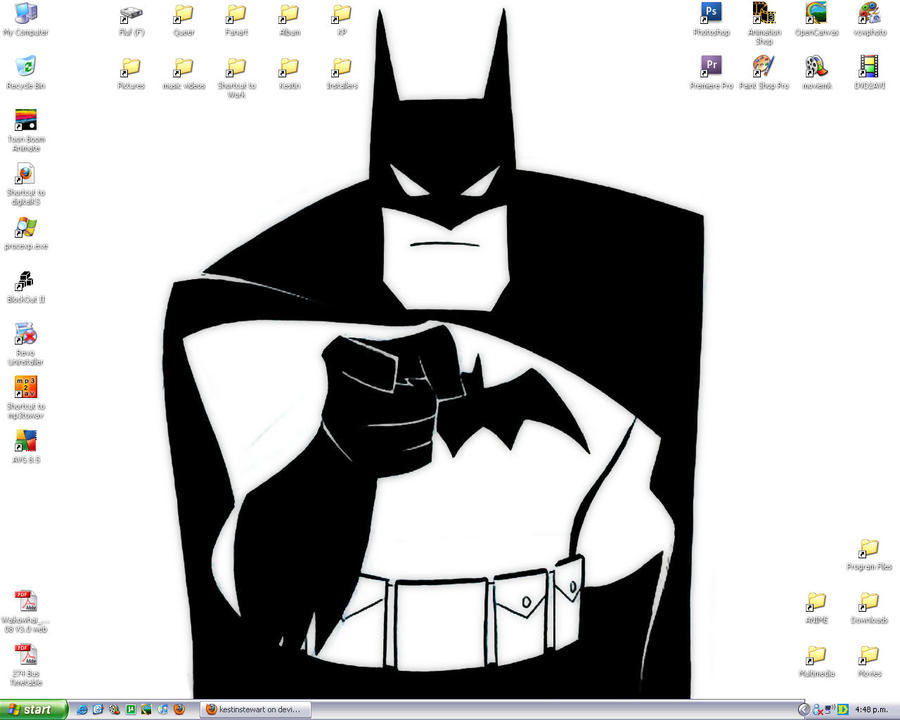Select the paint palette icon beside OpenCanvas
Screen dimensions: 900x720
click(870, 19)
